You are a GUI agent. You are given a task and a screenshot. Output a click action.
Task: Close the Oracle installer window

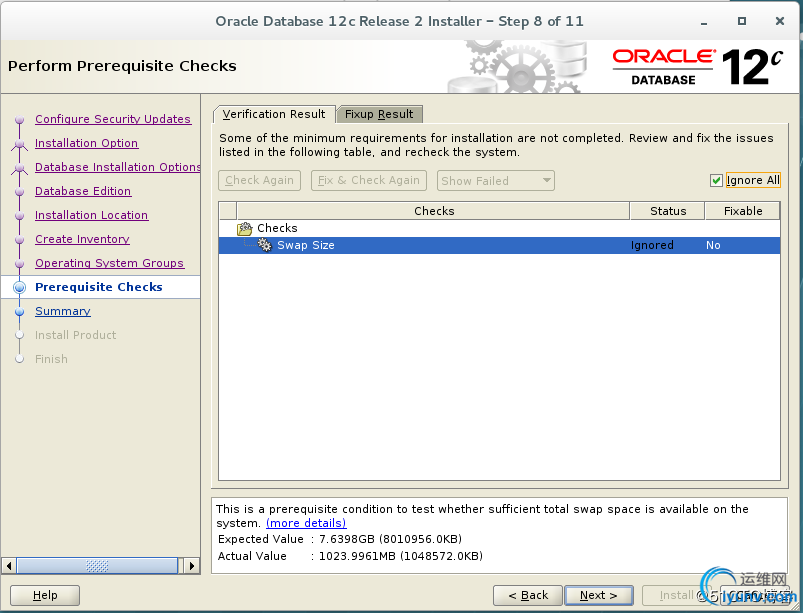[779, 21]
